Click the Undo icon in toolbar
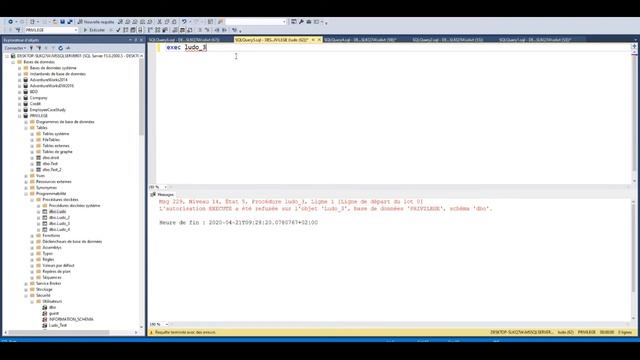 pyautogui.click(x=184, y=22)
